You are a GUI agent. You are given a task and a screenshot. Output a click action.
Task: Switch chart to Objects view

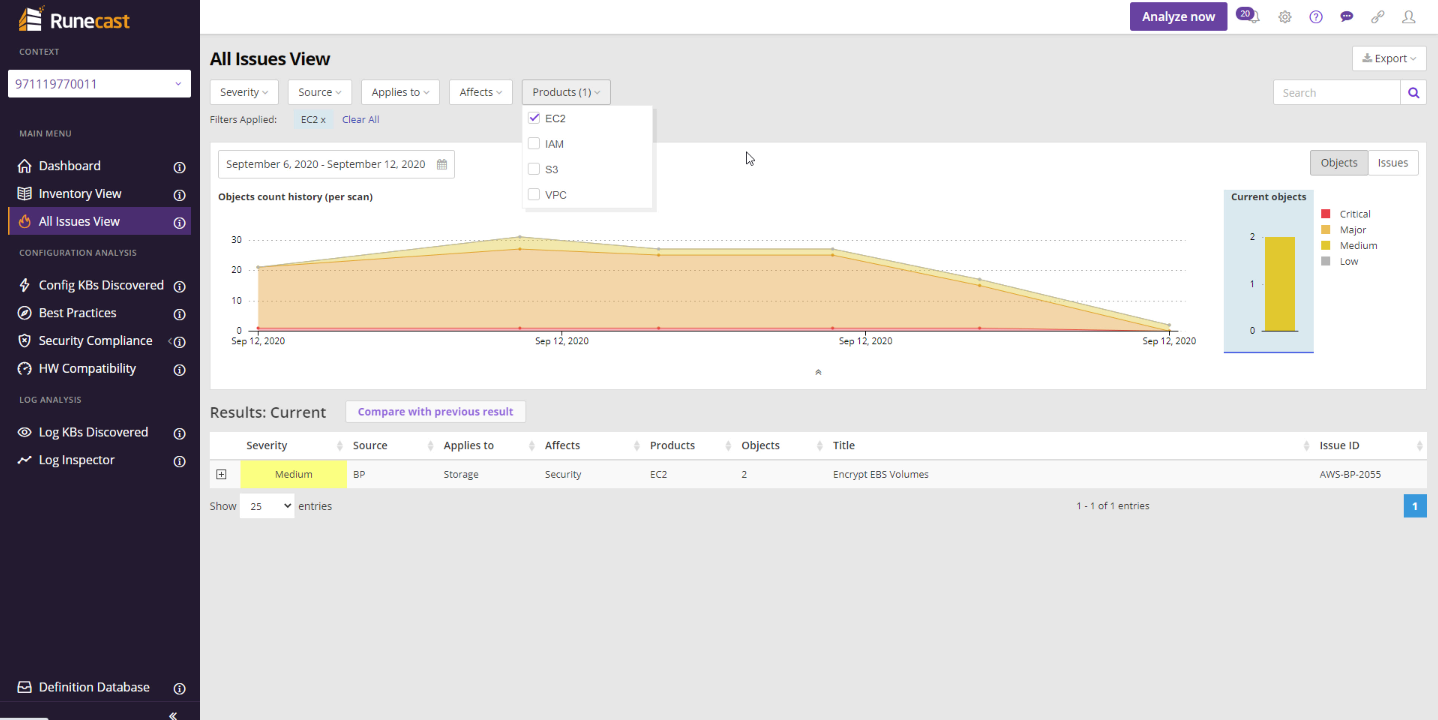coord(1339,163)
